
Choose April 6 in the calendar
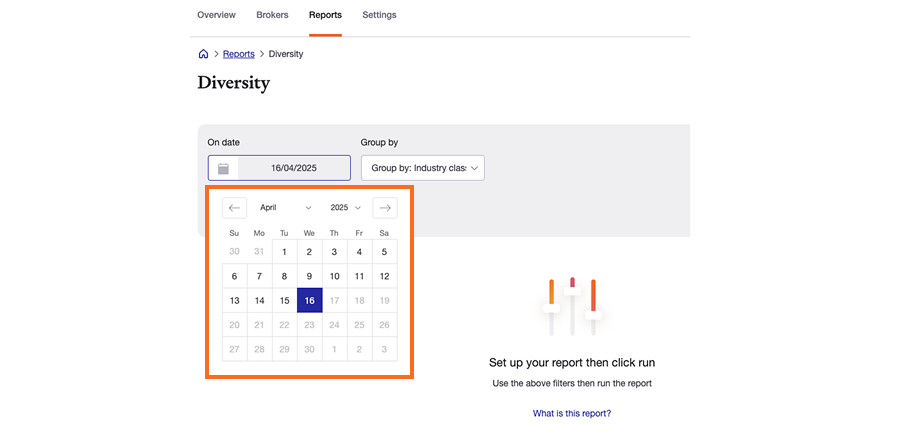coord(234,276)
